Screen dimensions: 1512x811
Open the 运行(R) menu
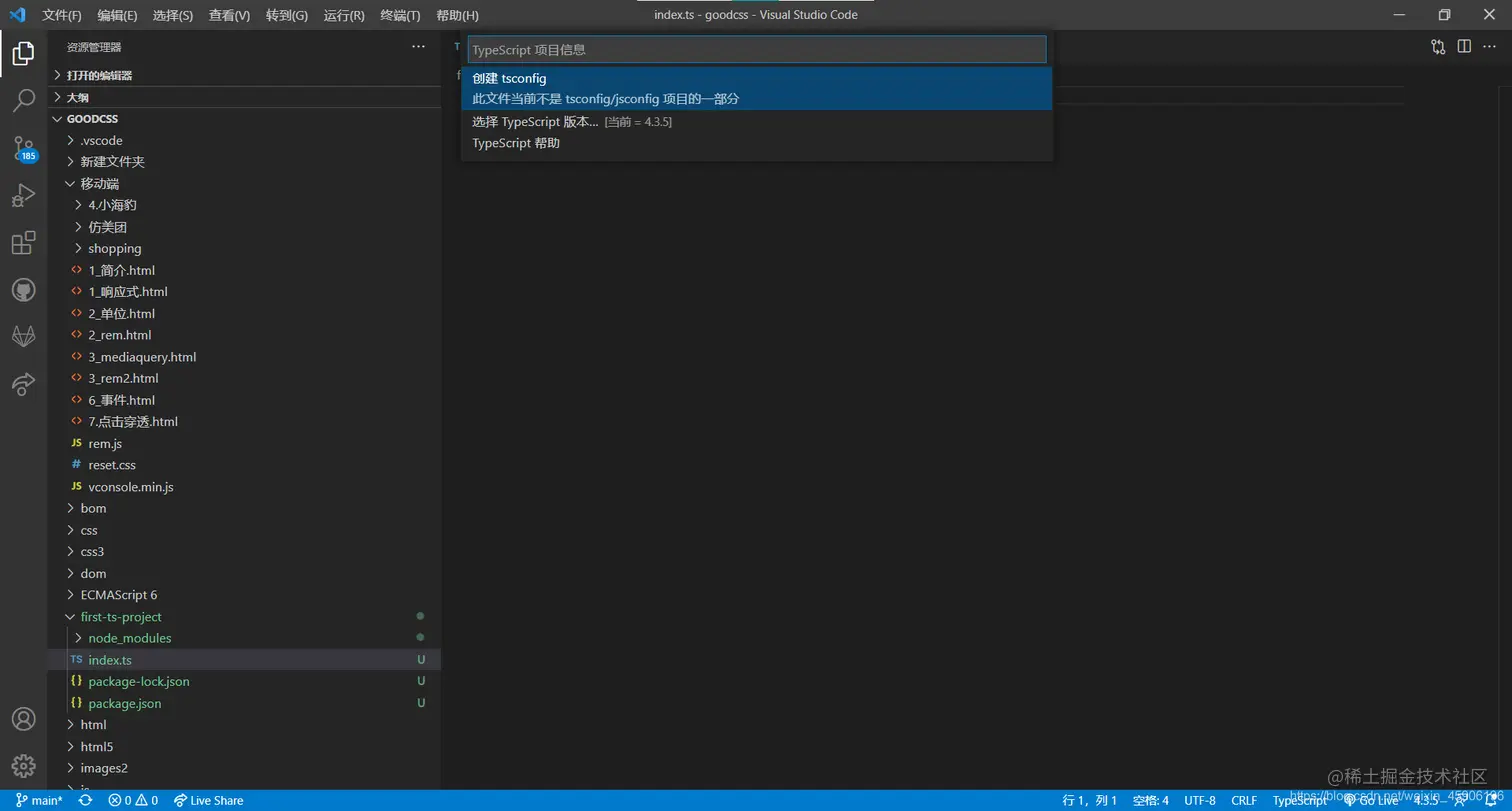(344, 15)
